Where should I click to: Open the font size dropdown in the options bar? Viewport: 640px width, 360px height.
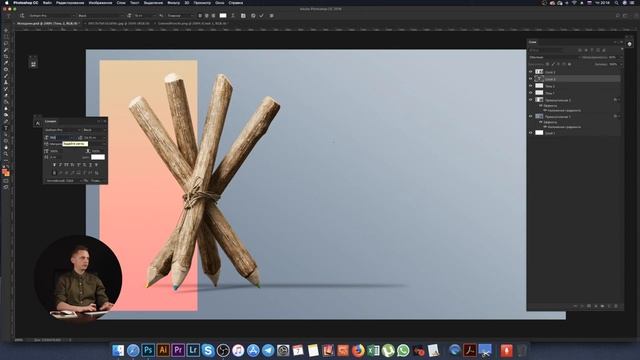[x=144, y=16]
